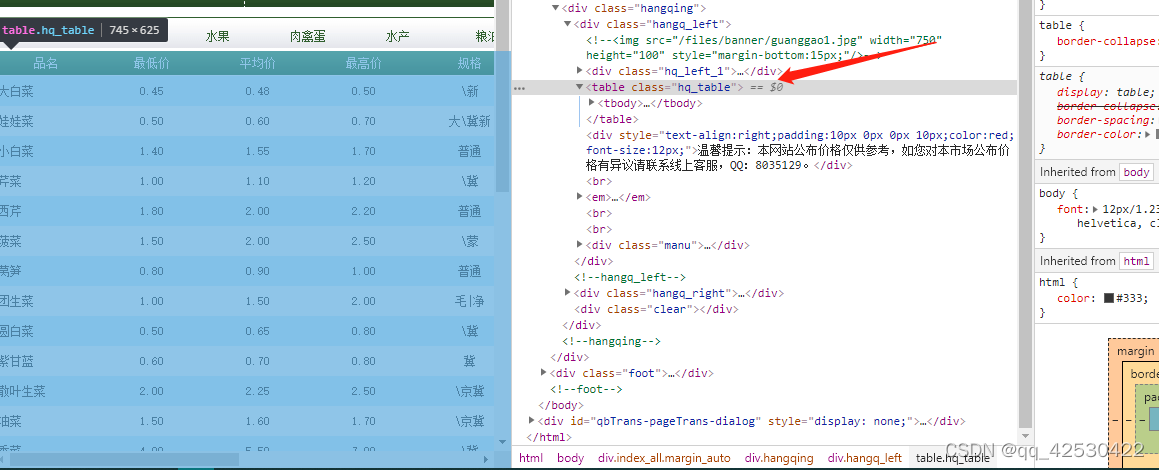This screenshot has width=1159, height=470.
Task: Expand the tbody node
Action: (591, 103)
